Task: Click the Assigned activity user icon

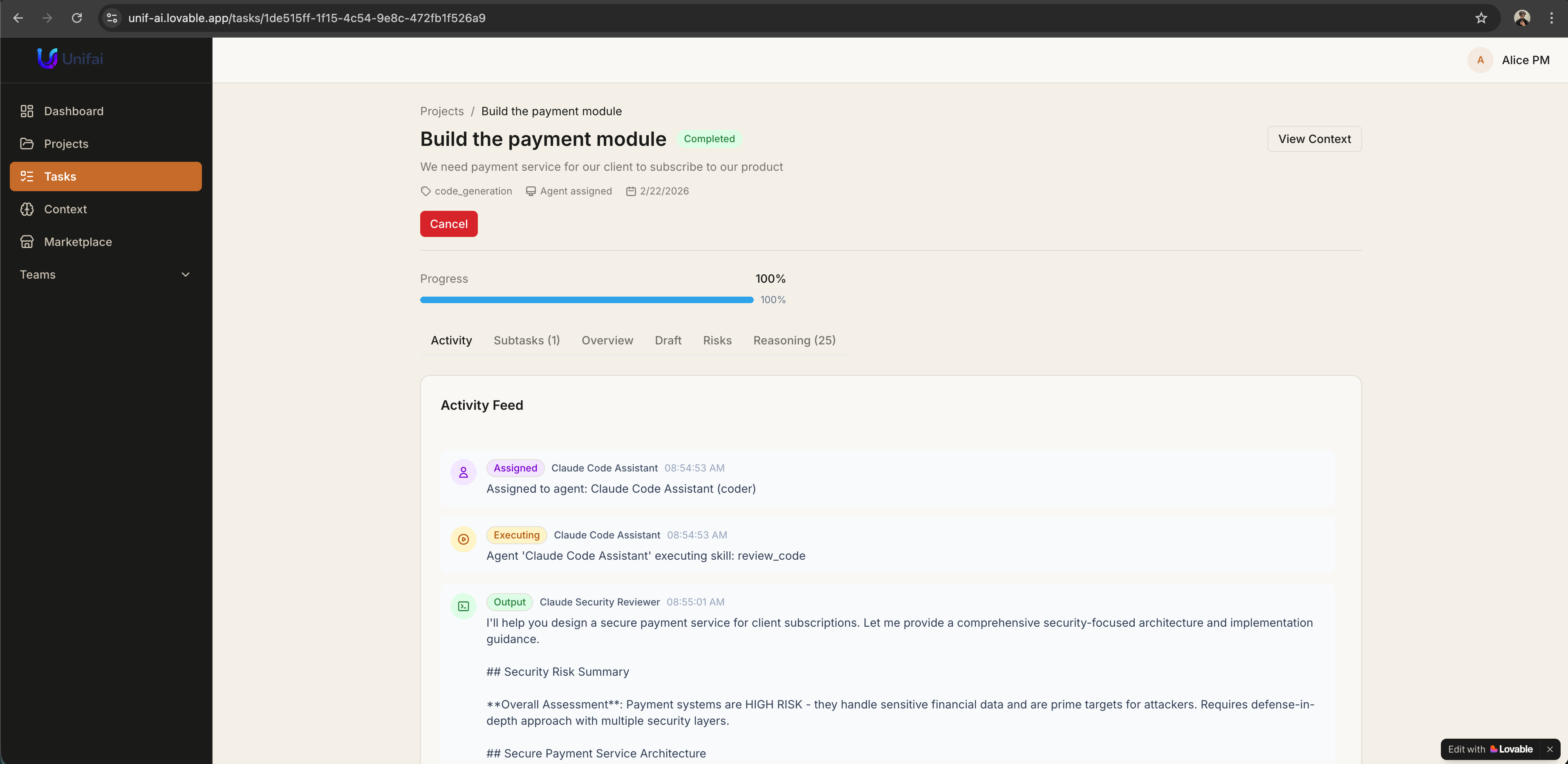Action: coord(463,473)
